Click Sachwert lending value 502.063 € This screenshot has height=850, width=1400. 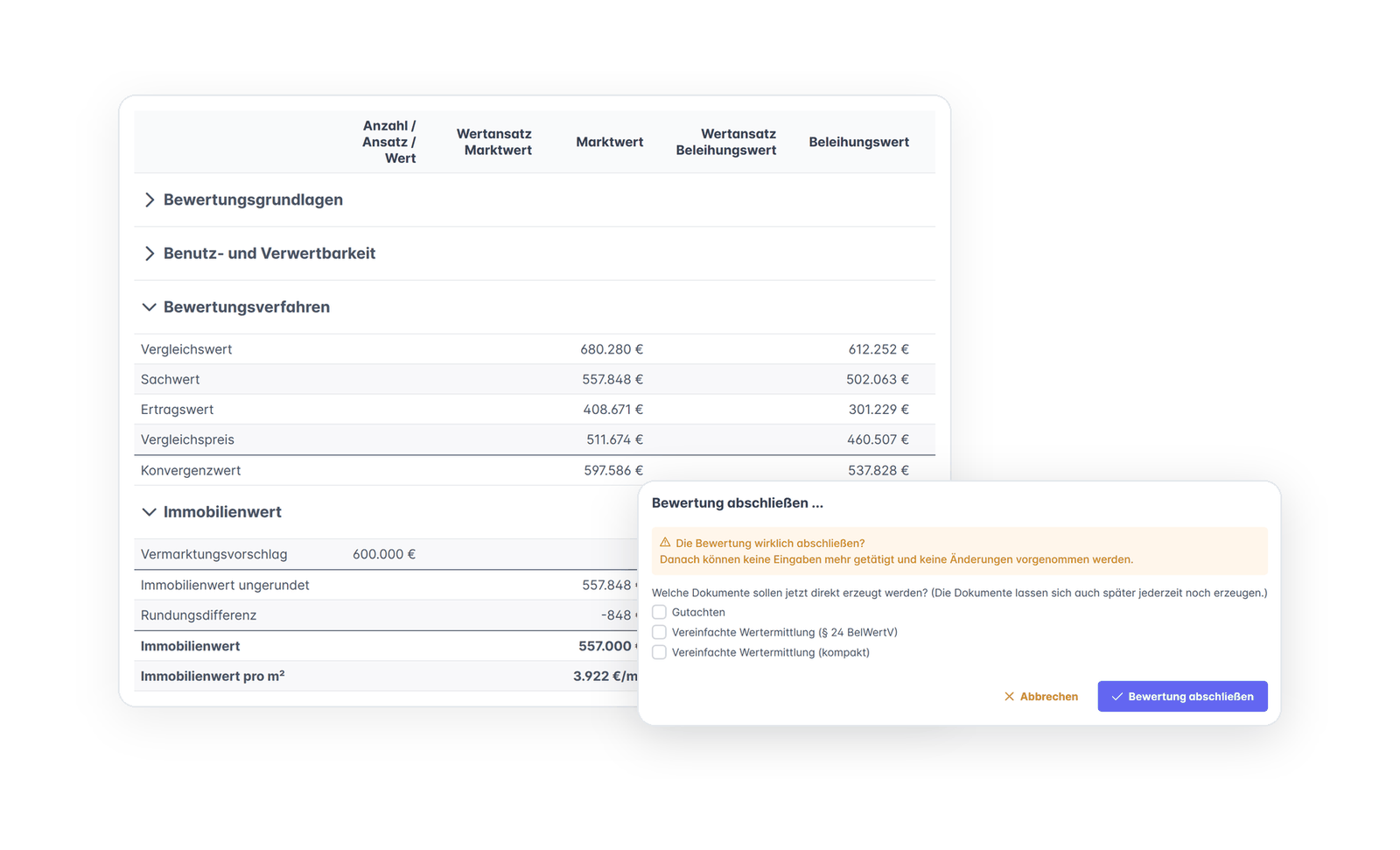click(878, 379)
